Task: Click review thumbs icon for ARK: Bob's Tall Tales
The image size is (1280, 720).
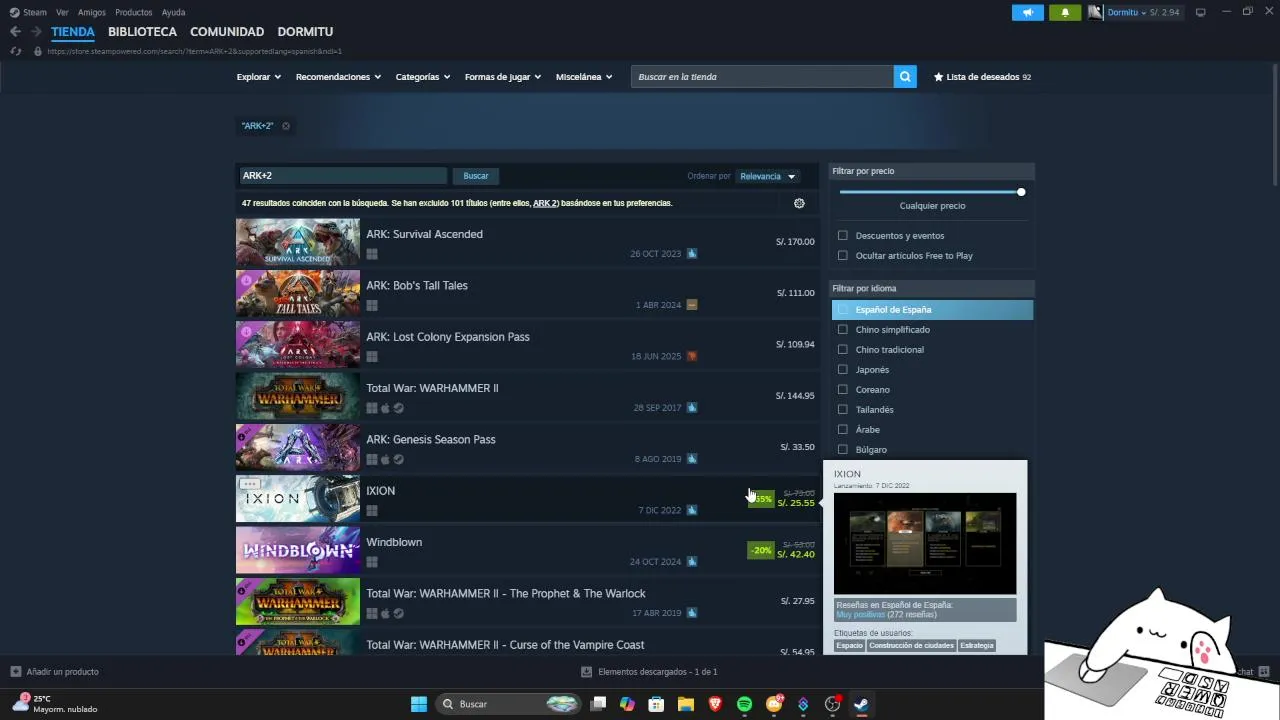Action: 692,305
